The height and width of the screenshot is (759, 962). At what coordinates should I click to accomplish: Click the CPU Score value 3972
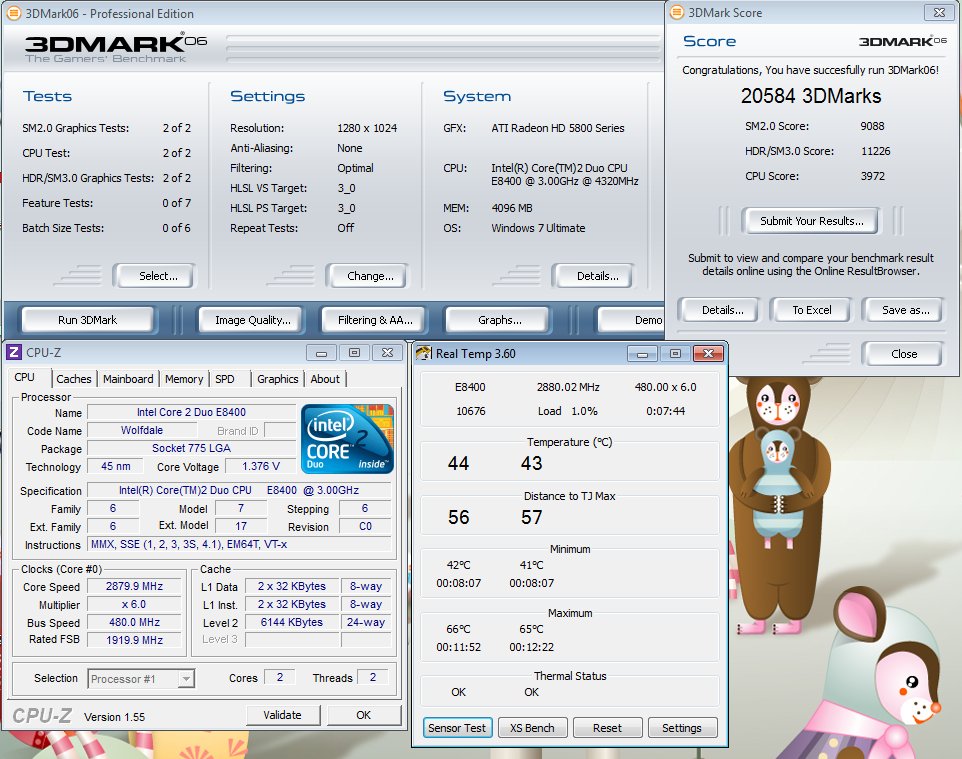pos(872,176)
